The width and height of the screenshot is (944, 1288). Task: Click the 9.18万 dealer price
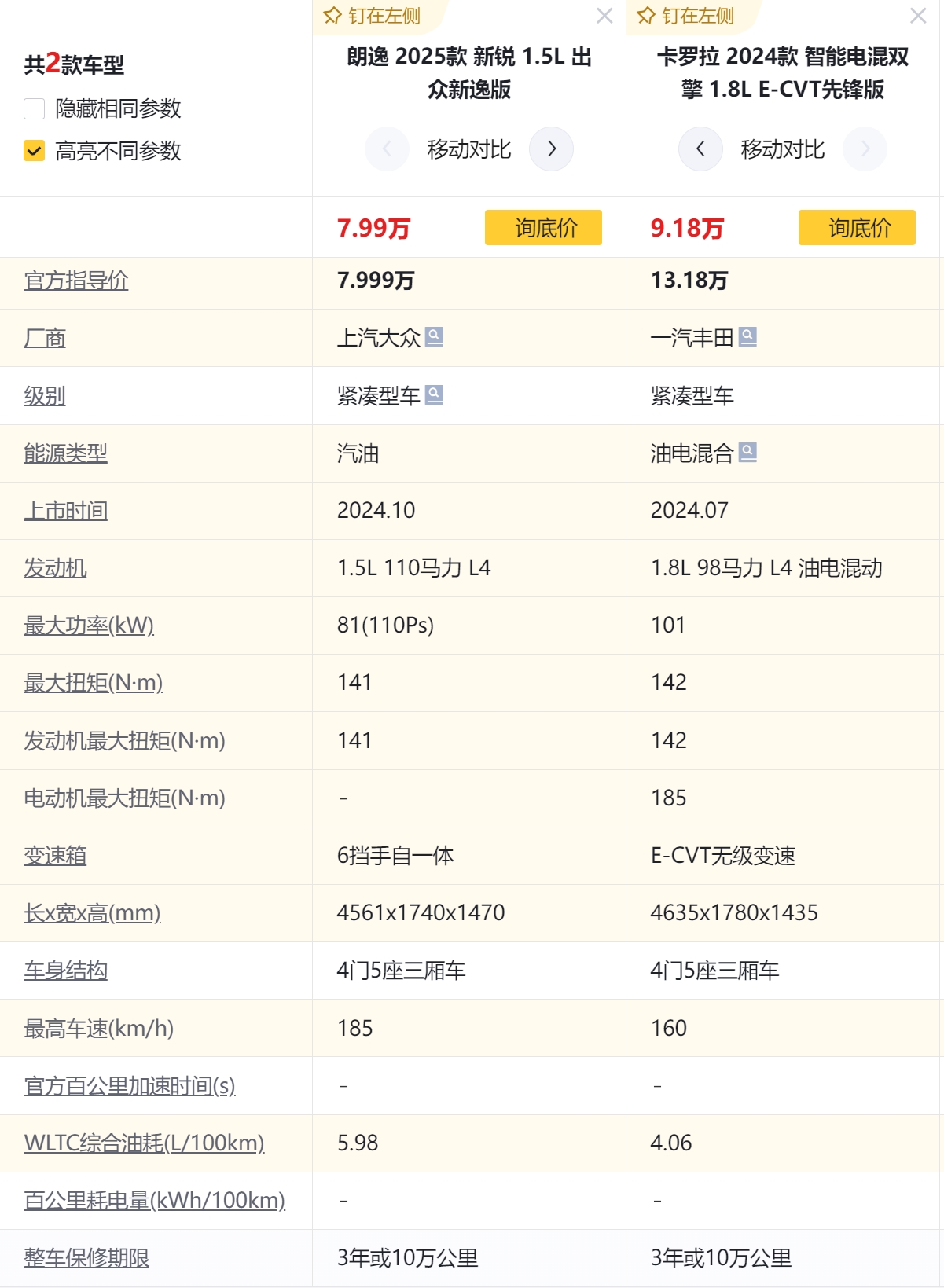[x=688, y=228]
